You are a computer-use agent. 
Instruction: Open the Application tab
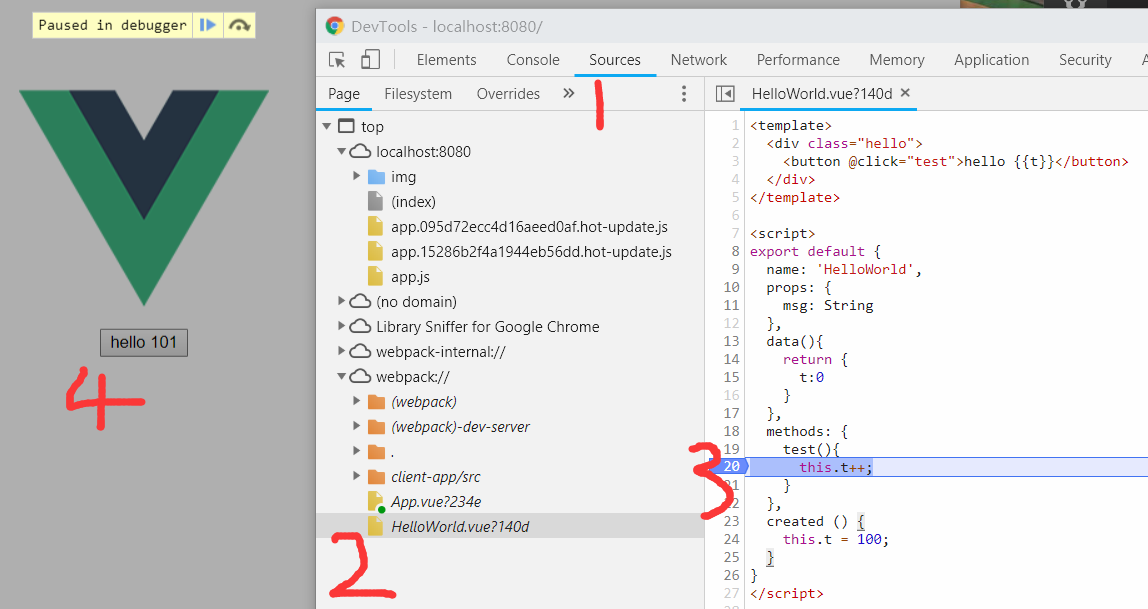click(991, 60)
